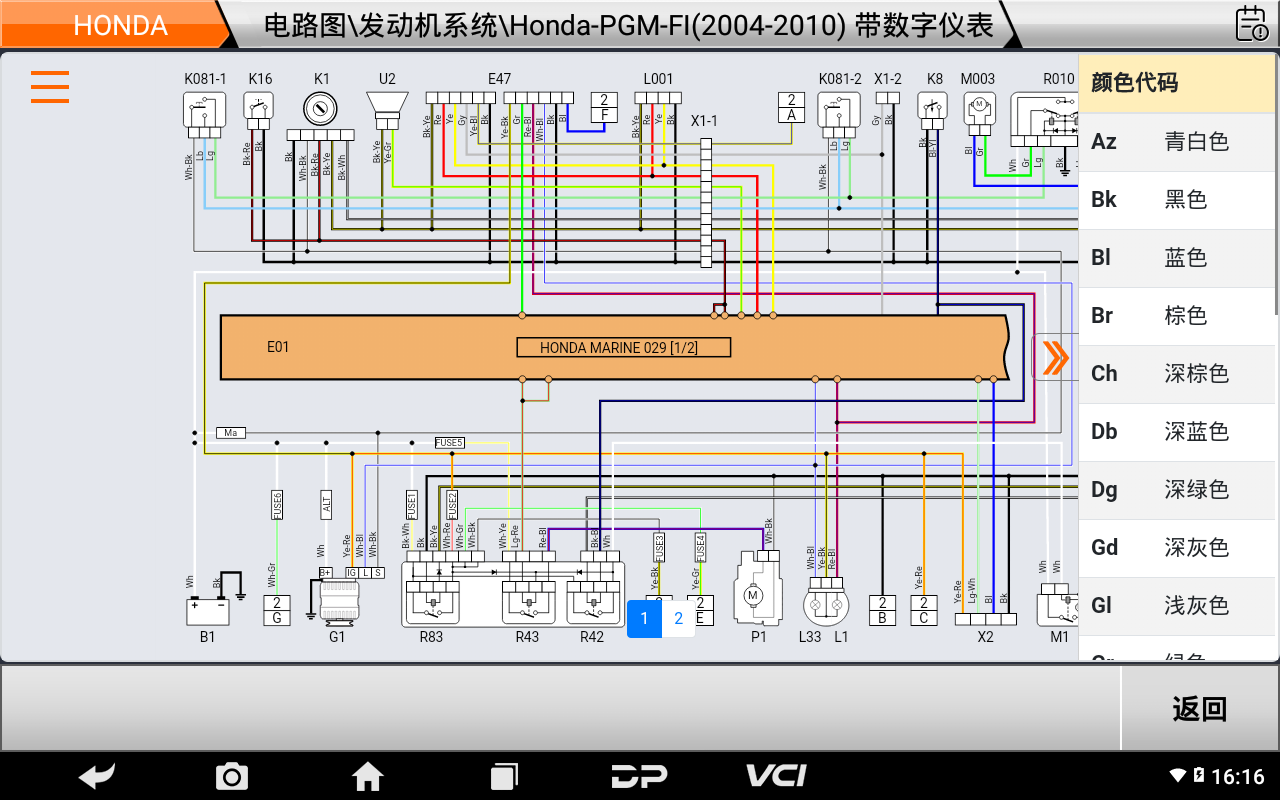
Task: Select the Ma label box
Action: (x=231, y=433)
